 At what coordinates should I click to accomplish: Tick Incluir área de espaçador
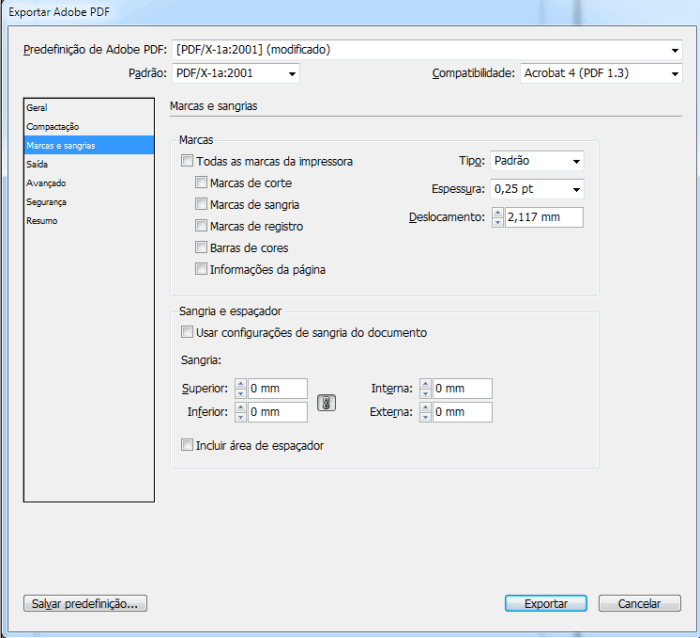click(187, 445)
